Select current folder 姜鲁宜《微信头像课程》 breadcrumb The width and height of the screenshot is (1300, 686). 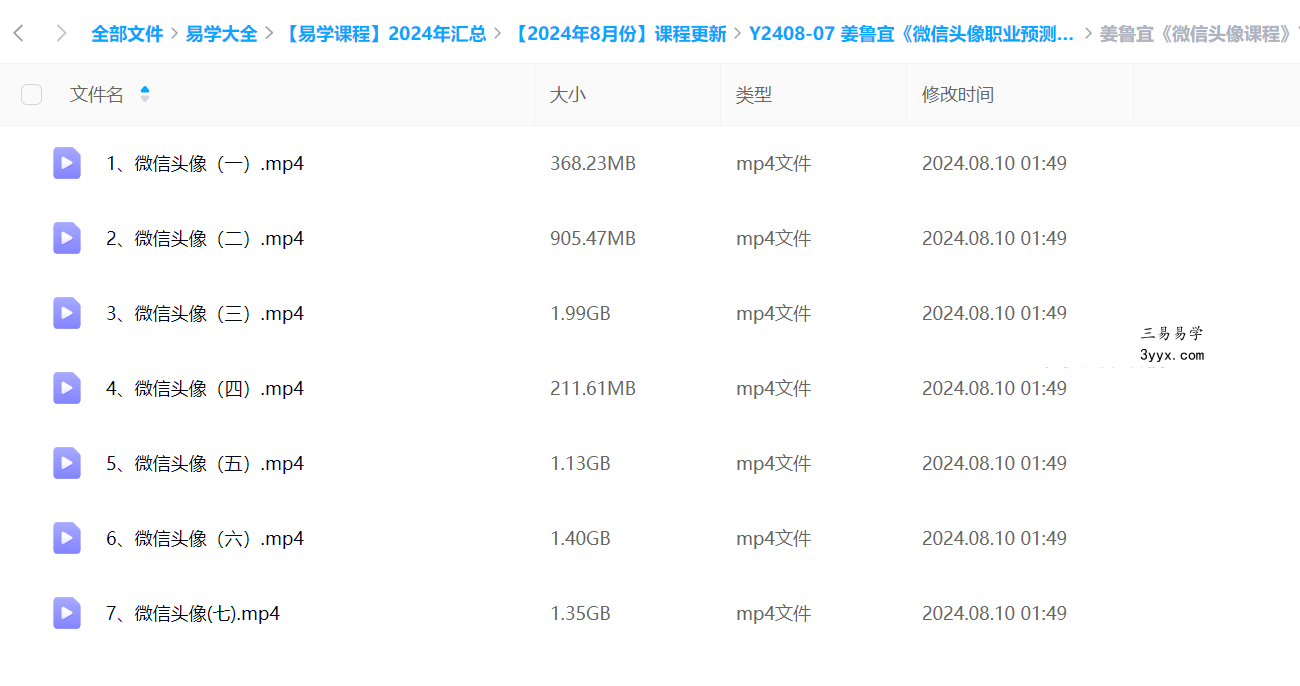[x=1196, y=34]
